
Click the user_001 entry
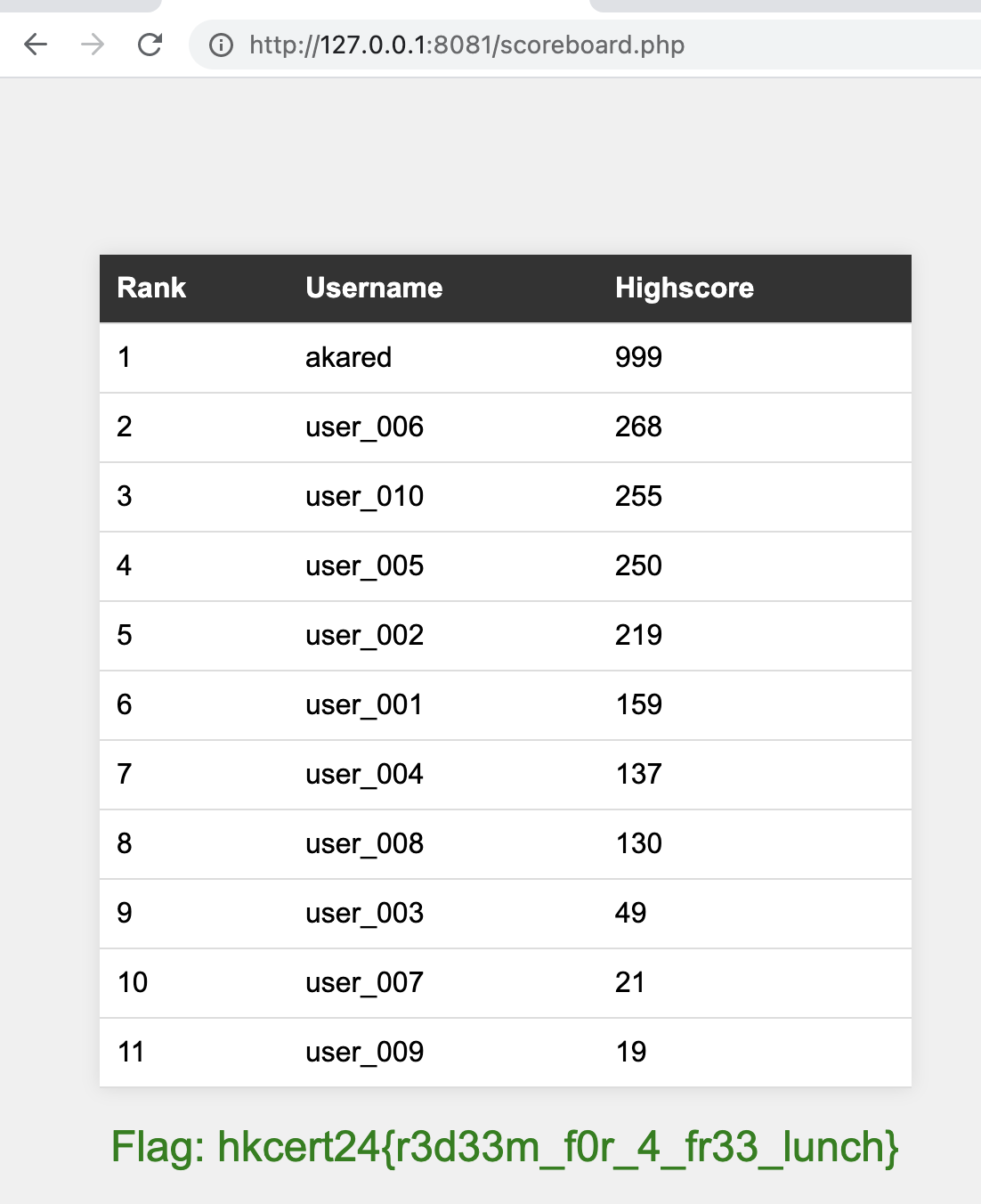(x=364, y=704)
